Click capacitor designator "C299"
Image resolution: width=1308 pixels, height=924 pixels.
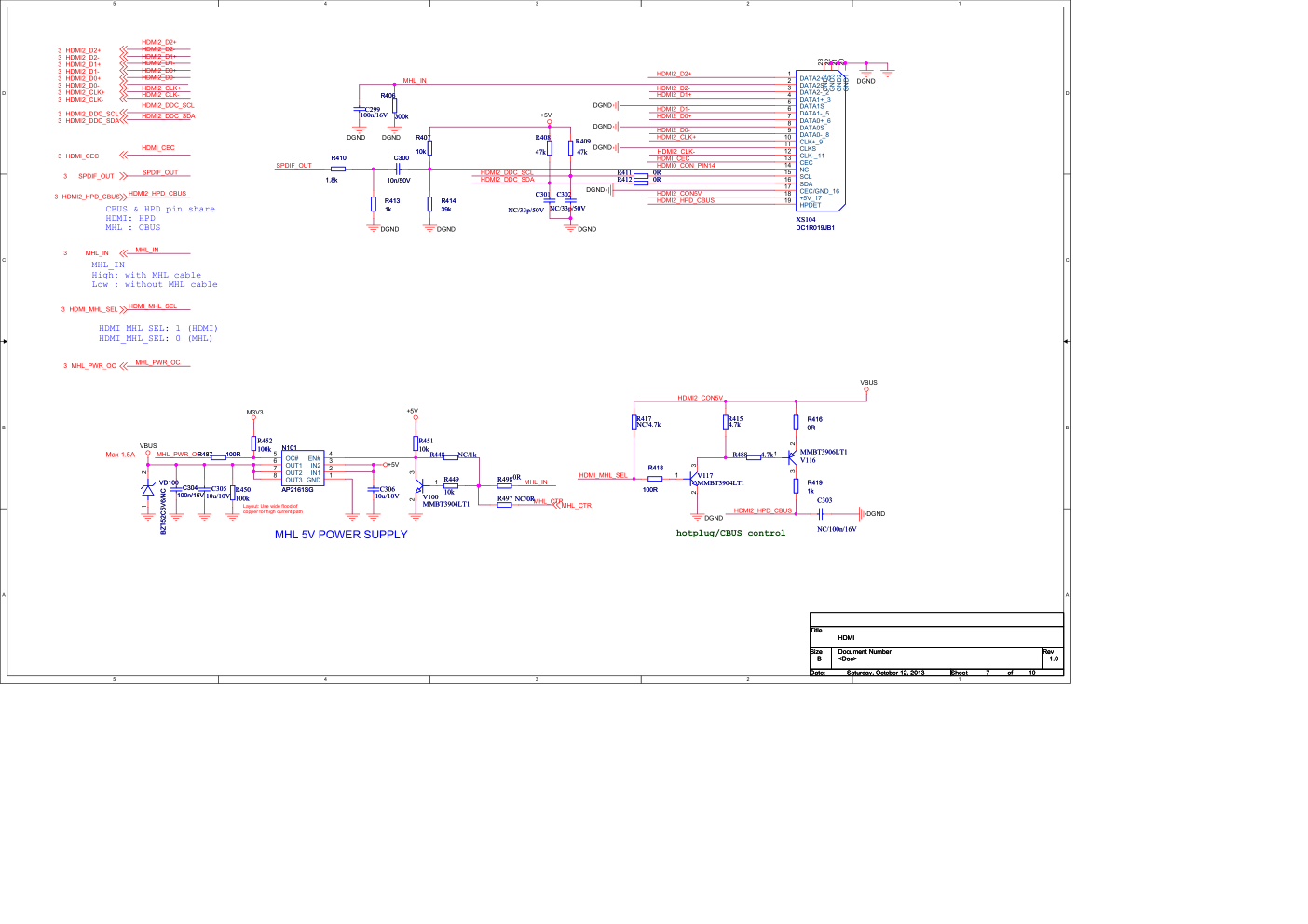click(372, 109)
